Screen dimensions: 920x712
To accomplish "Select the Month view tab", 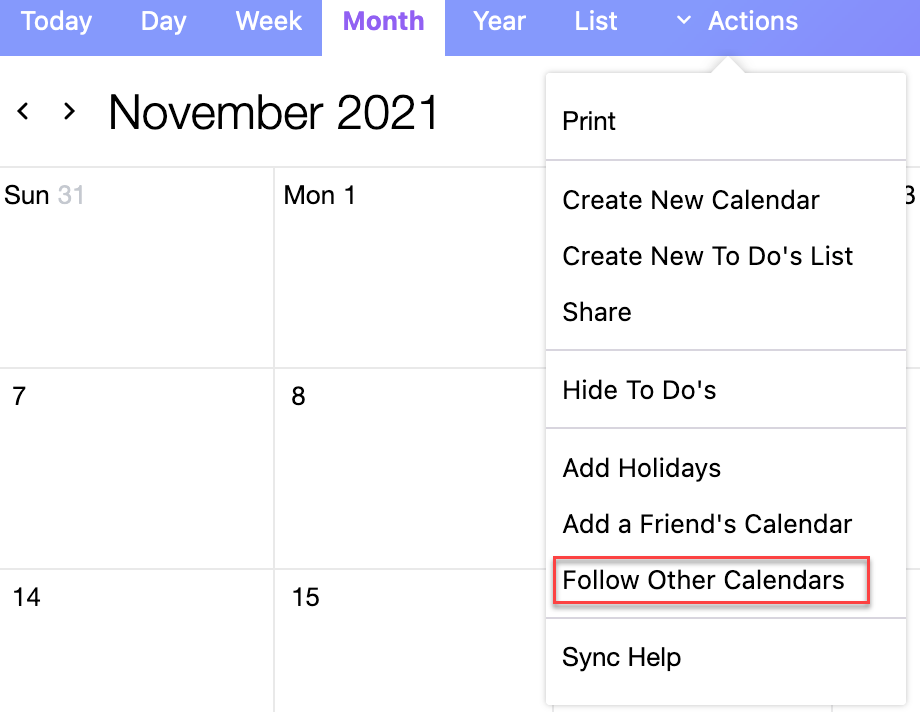I will tap(383, 21).
